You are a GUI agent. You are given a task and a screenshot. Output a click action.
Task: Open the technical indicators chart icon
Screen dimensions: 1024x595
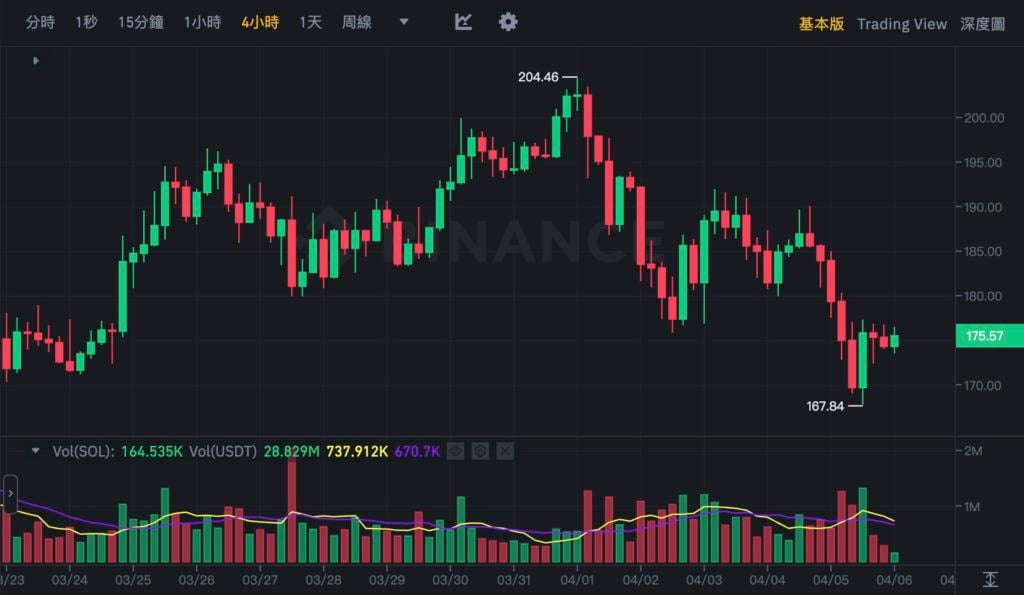click(x=463, y=22)
